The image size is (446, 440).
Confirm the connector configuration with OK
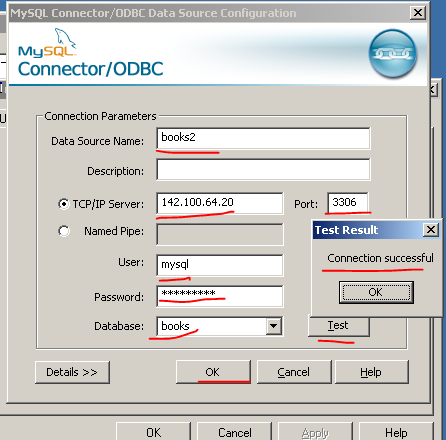pyautogui.click(x=213, y=372)
